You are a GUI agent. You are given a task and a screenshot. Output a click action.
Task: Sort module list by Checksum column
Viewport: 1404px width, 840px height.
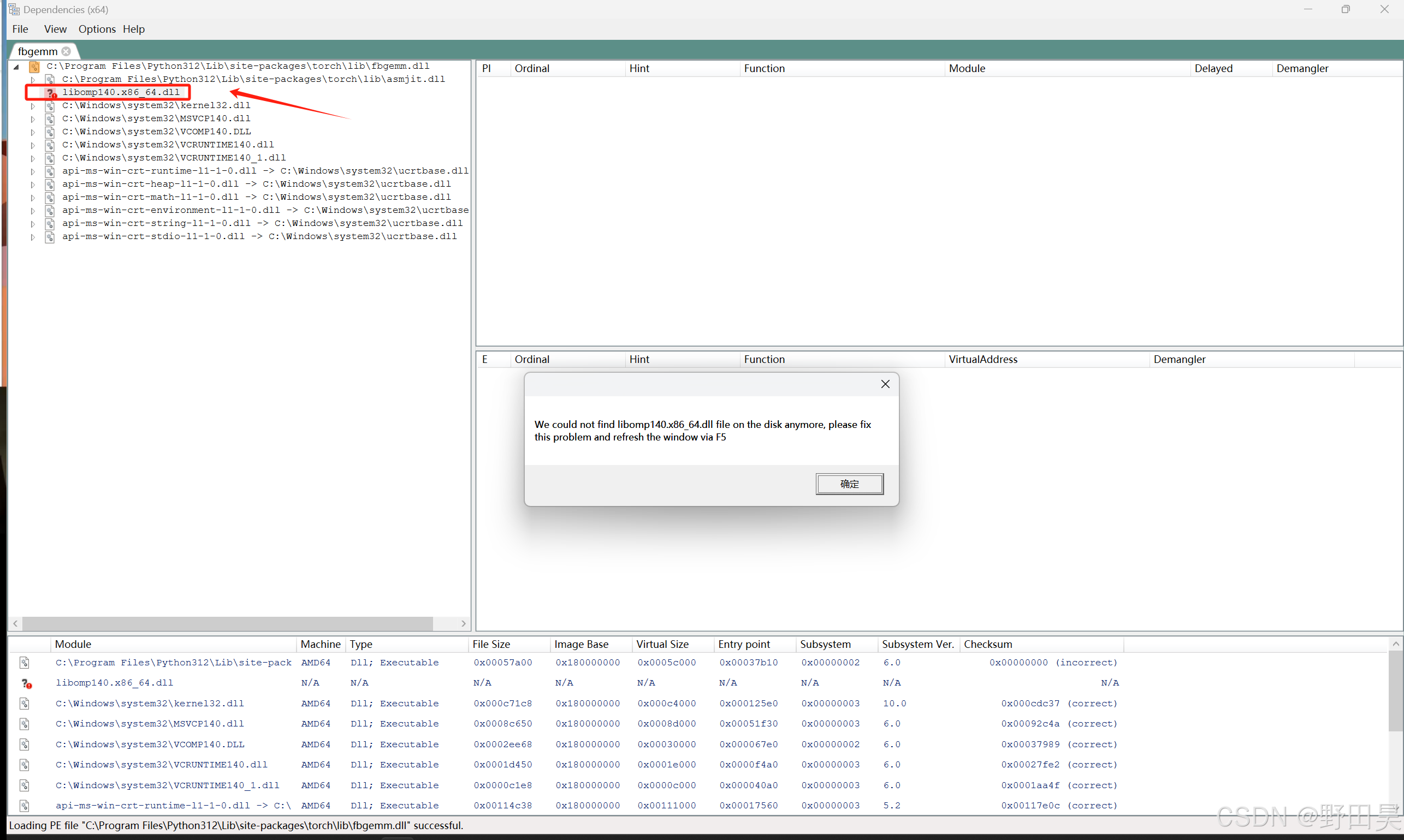[x=1041, y=644]
